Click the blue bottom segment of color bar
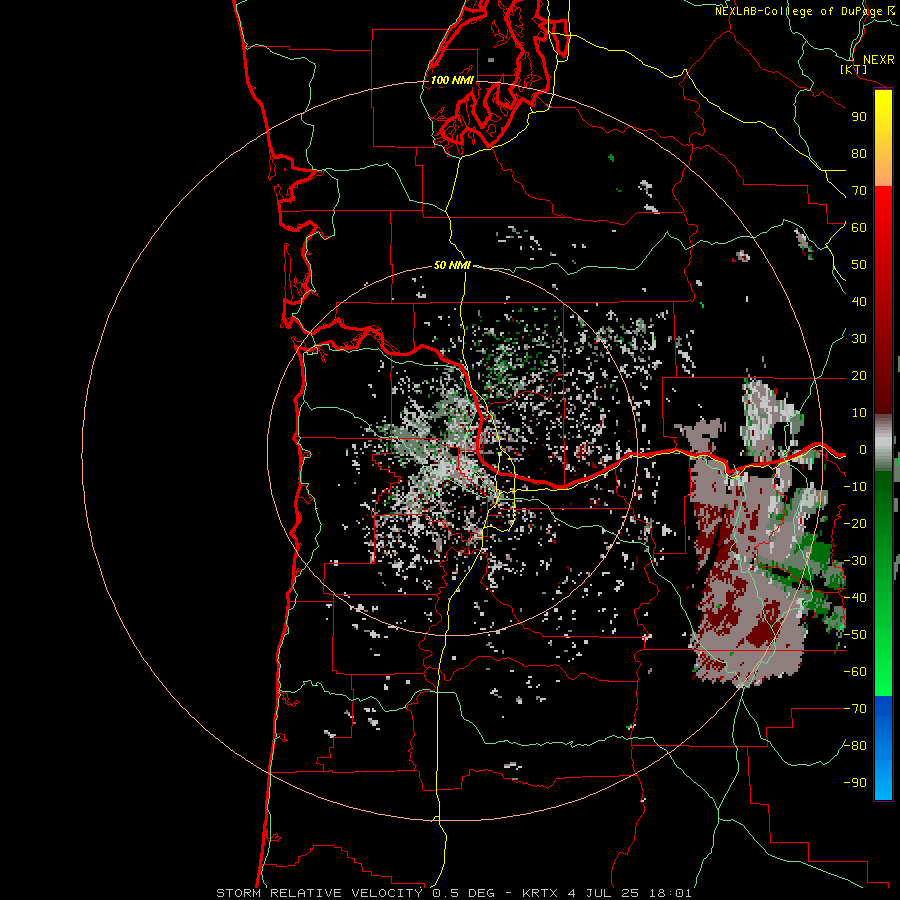The image size is (900, 900). 883,748
